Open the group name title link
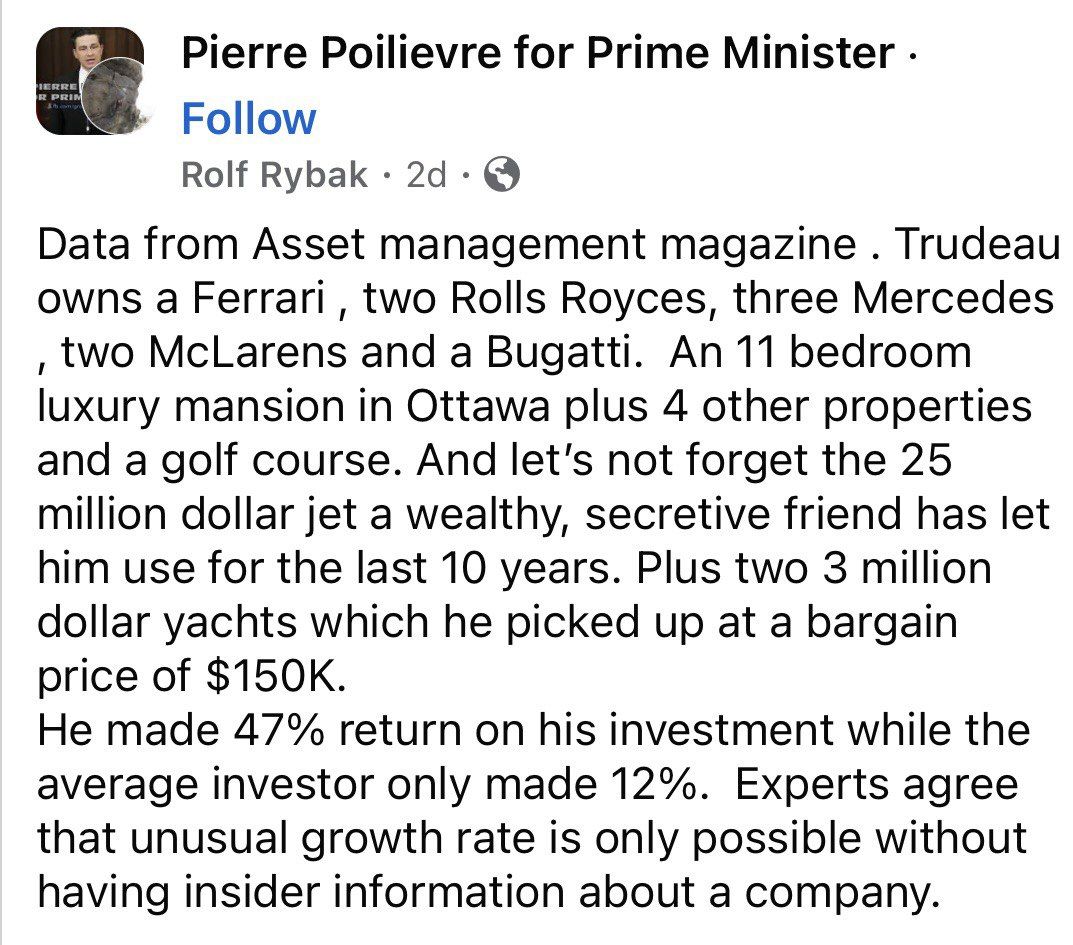 click(x=537, y=53)
